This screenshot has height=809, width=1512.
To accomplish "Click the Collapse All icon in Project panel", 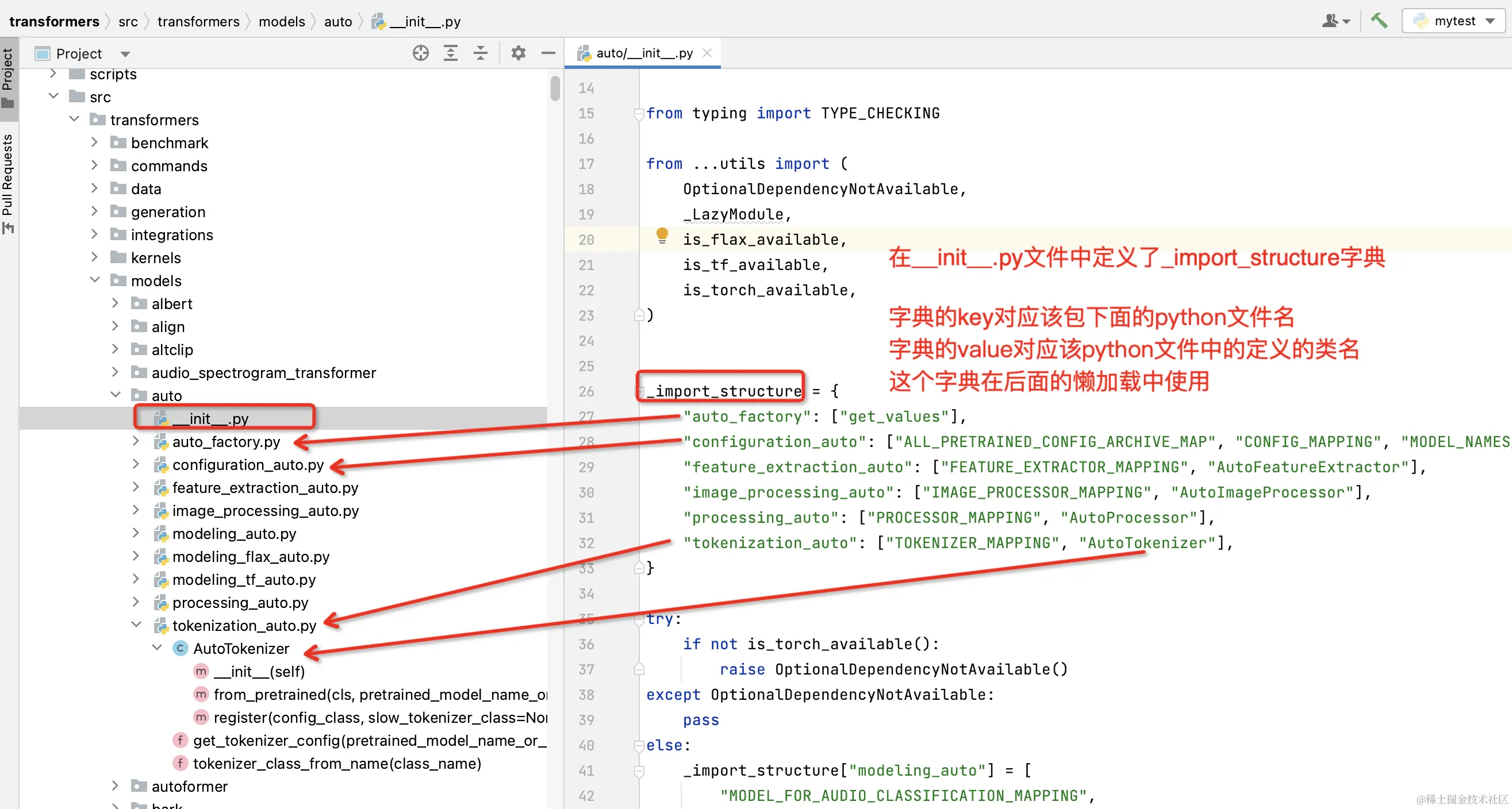I will 480,53.
